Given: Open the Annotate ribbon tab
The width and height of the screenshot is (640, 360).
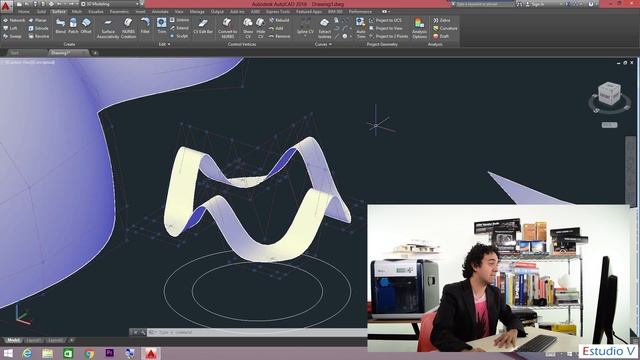Looking at the screenshot, I should [x=160, y=12].
